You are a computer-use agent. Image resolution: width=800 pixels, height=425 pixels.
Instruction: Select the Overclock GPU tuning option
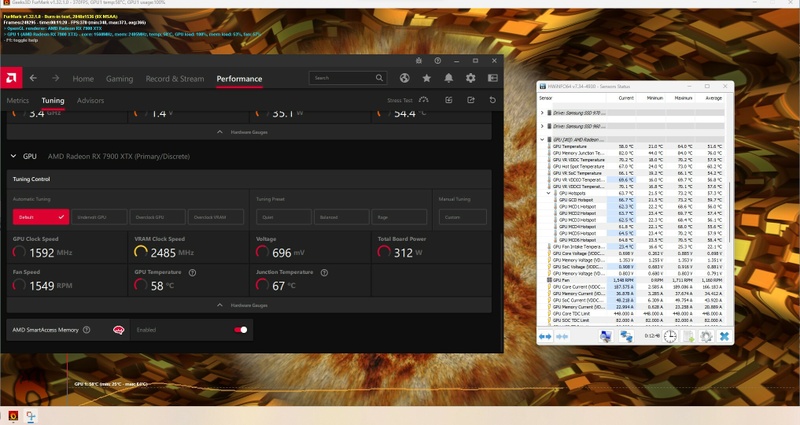click(x=157, y=217)
